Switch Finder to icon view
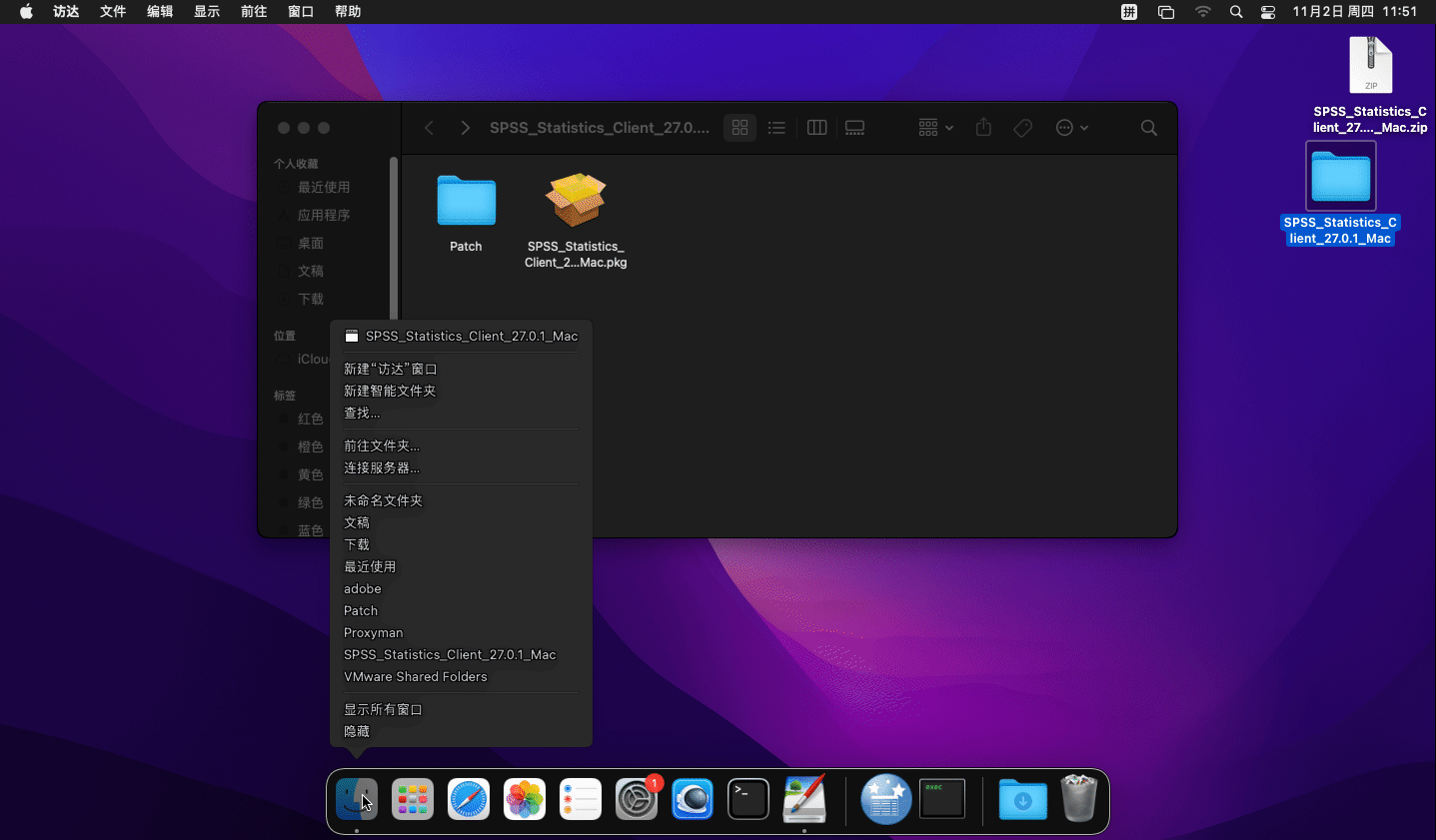 [x=740, y=128]
